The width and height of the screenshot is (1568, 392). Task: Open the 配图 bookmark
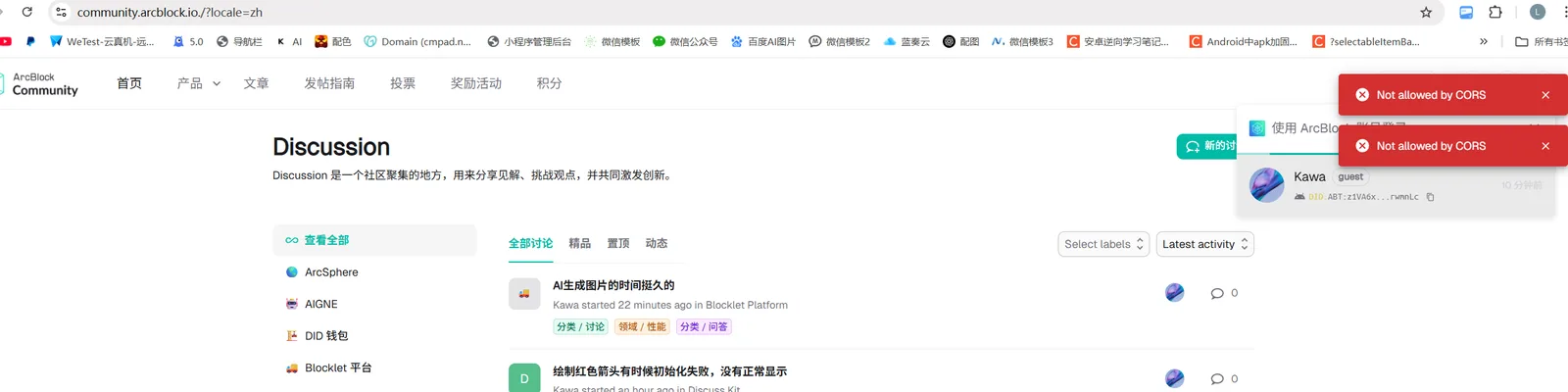(x=961, y=41)
